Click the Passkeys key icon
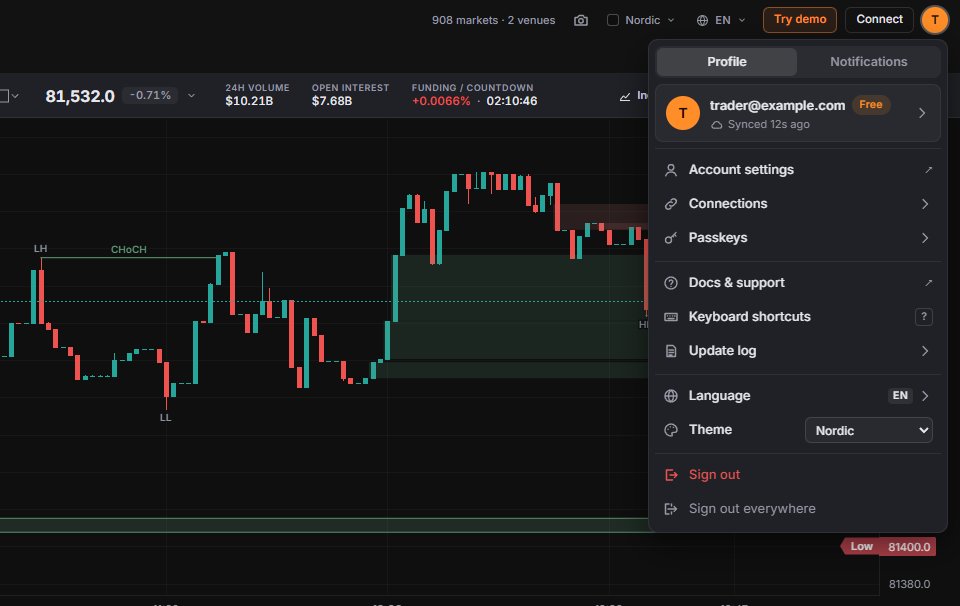The image size is (960, 606). [x=671, y=238]
